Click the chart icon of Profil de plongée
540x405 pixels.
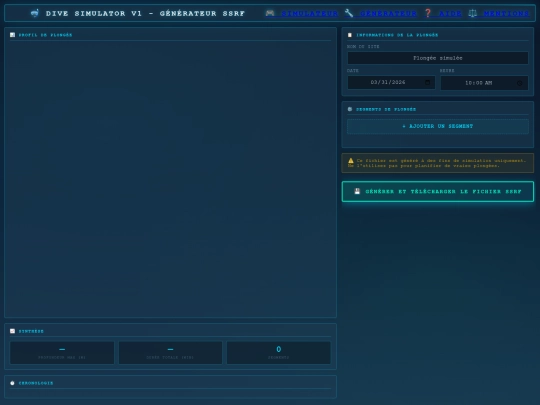coord(12,35)
